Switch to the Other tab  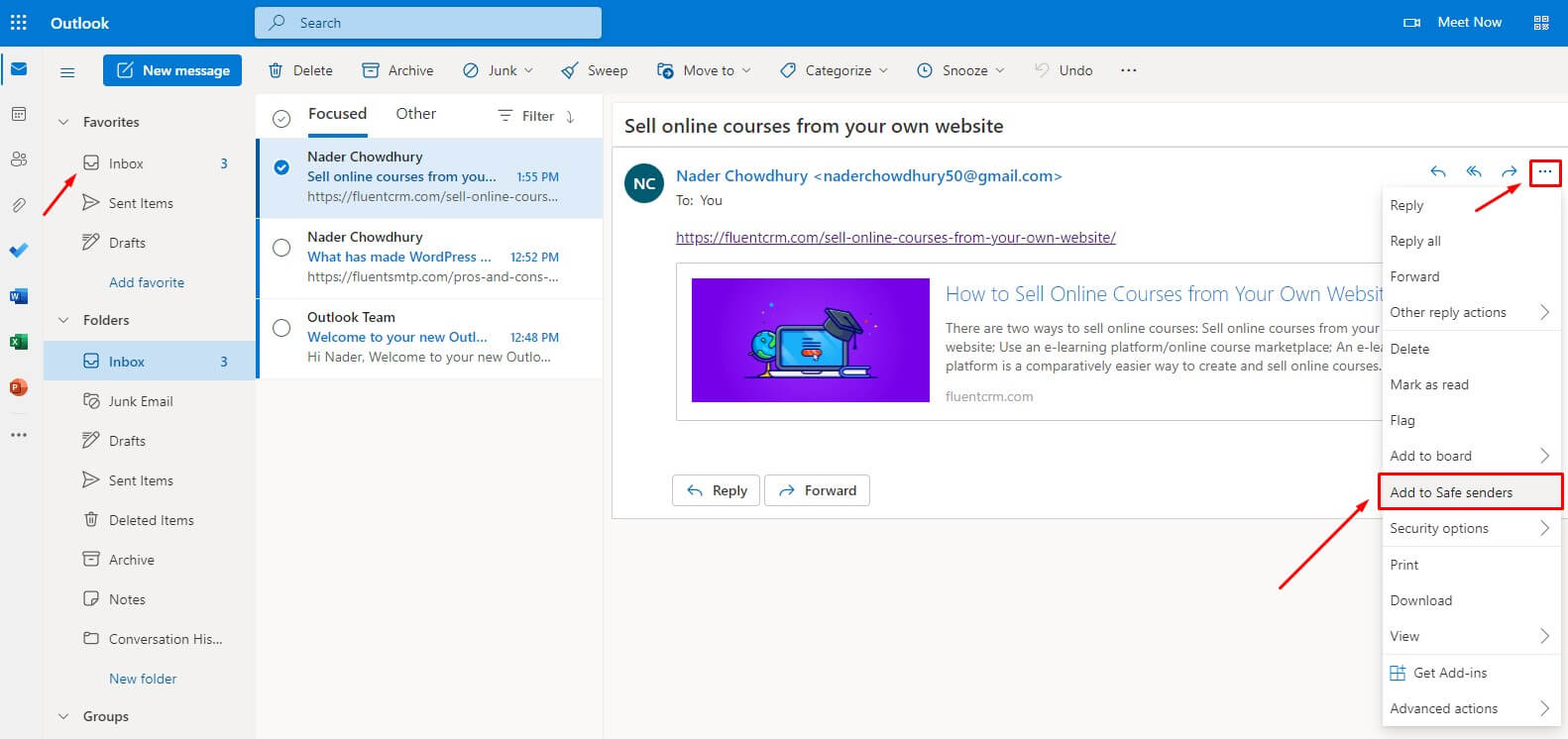(x=415, y=114)
